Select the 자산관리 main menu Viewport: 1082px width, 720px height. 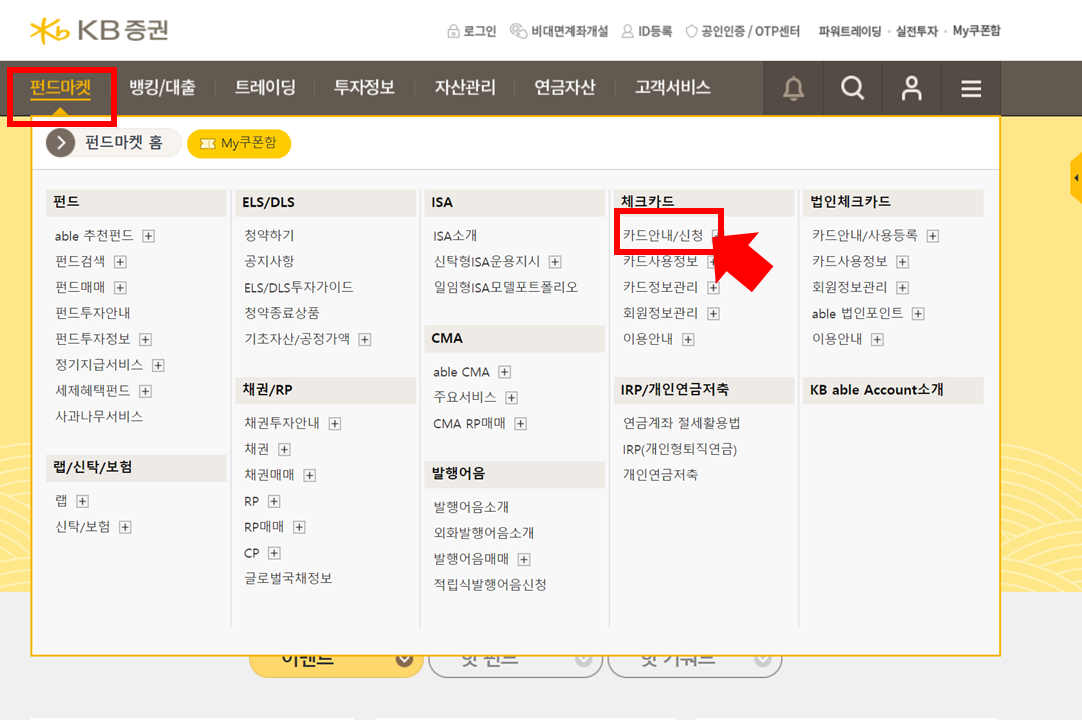point(465,88)
